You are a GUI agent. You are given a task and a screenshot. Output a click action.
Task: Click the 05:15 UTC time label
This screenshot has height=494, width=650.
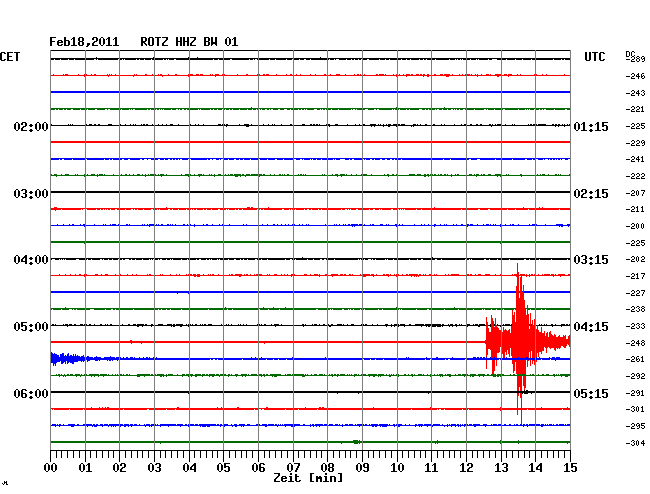pyautogui.click(x=591, y=393)
